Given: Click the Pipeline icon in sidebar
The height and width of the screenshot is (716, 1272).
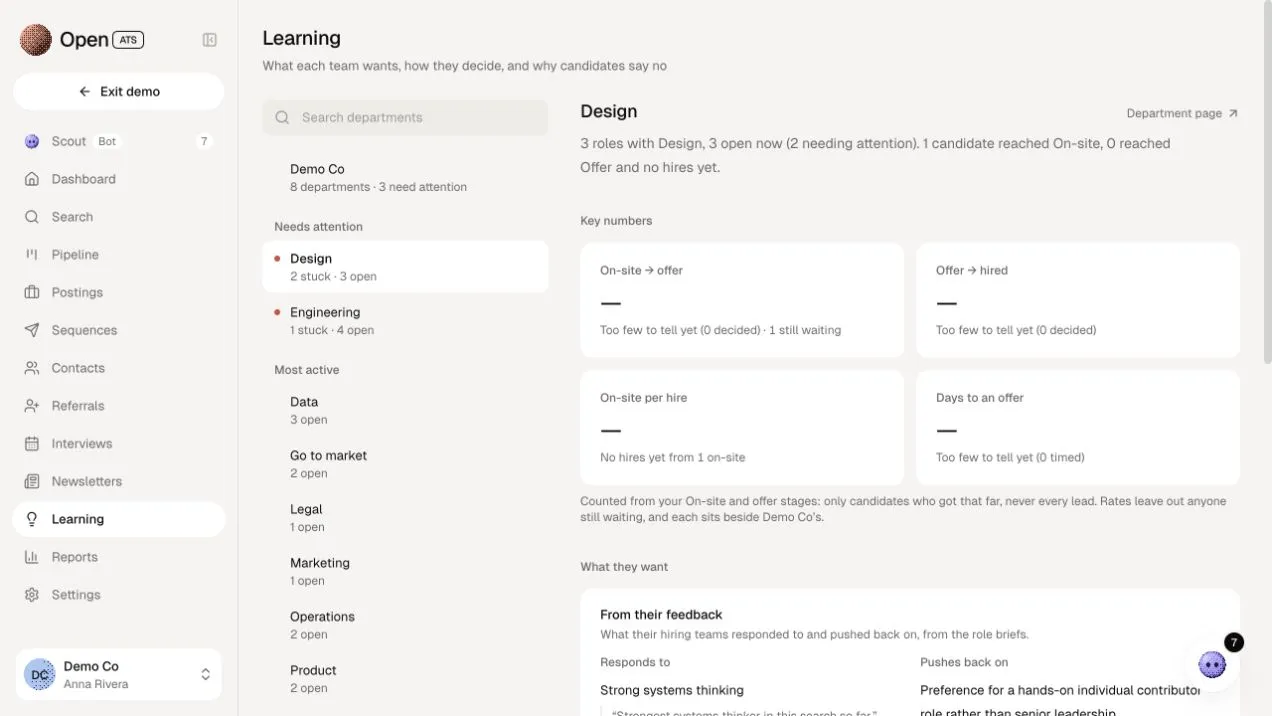Looking at the screenshot, I should coord(32,255).
